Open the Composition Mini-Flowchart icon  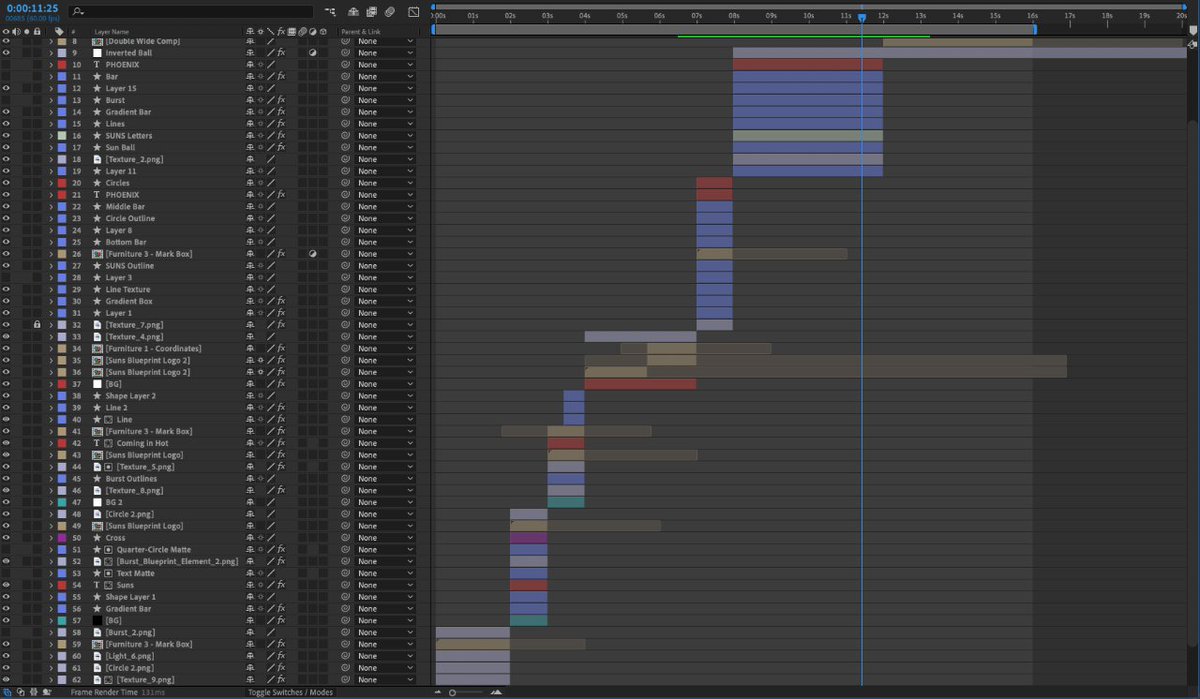pos(331,12)
